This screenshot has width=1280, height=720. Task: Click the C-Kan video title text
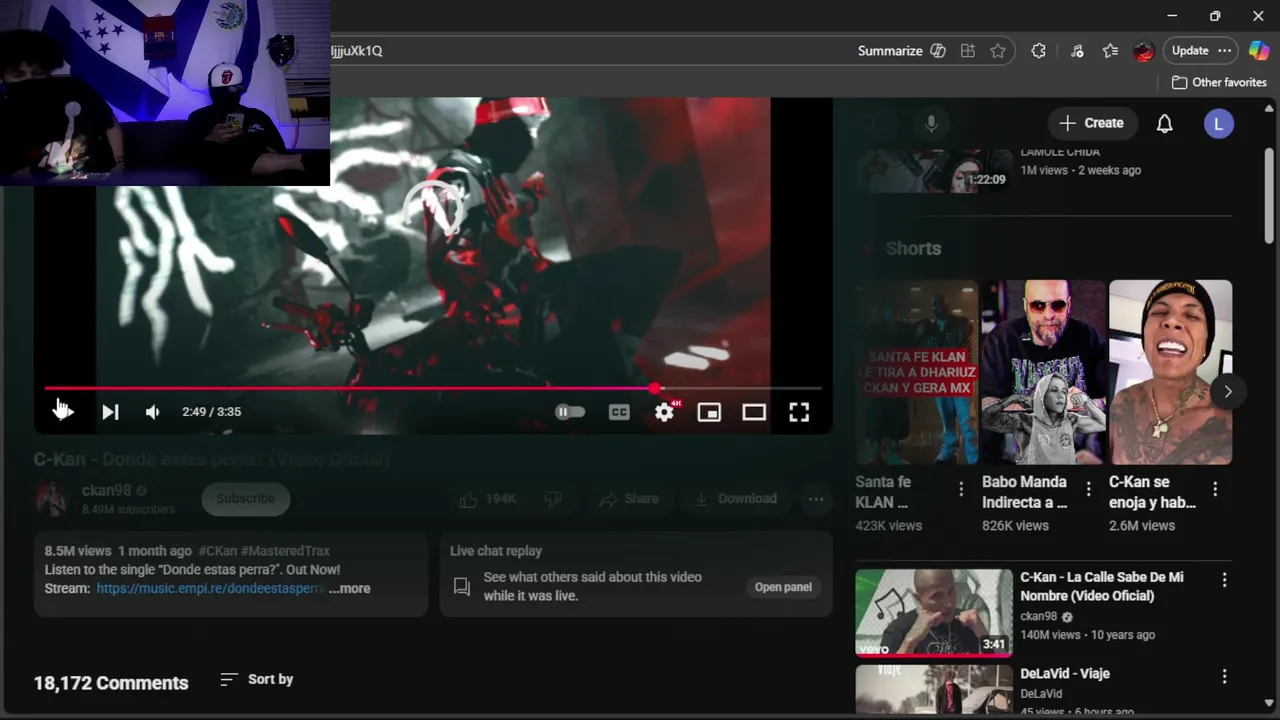tap(211, 459)
